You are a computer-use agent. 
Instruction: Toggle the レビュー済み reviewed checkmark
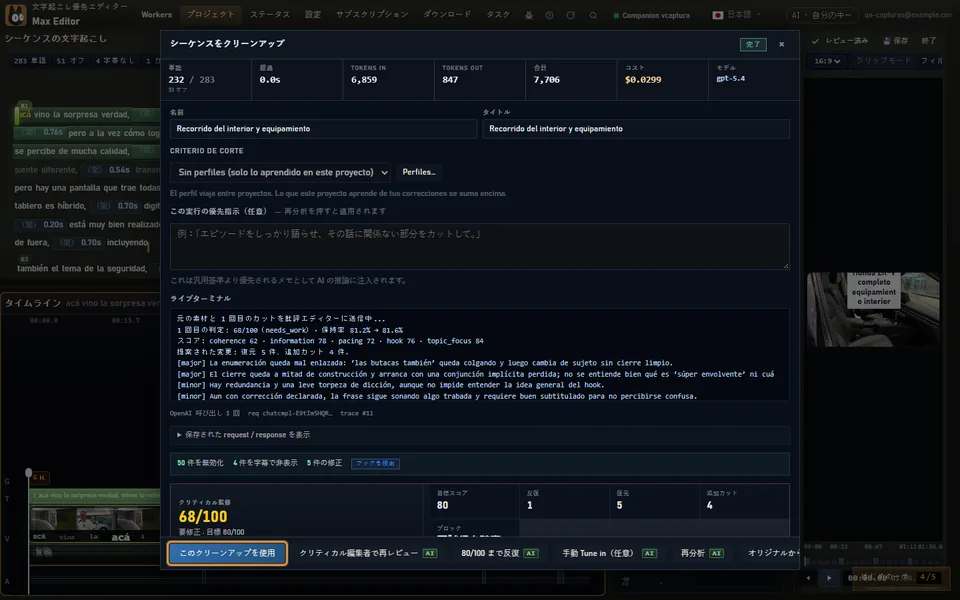840,40
